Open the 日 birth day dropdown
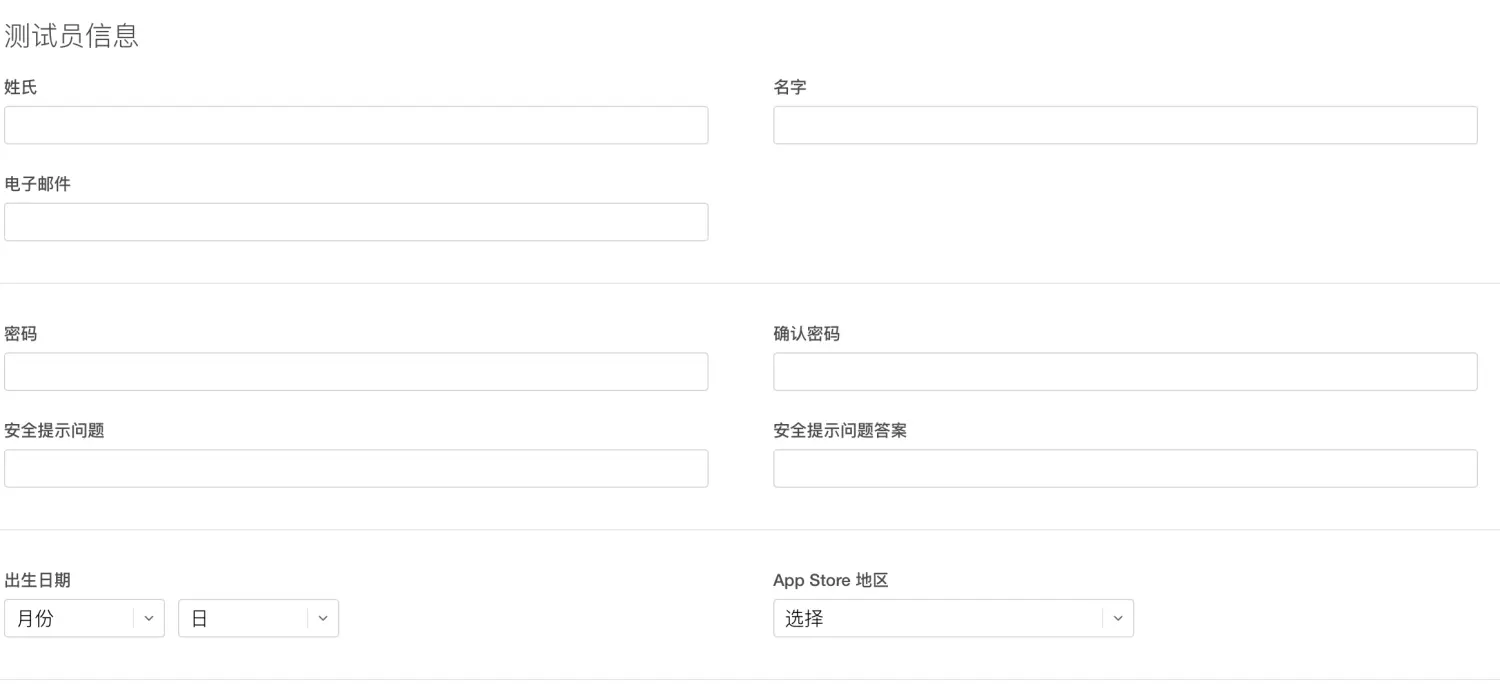Screen dimensions: 1500x684 coord(258,618)
